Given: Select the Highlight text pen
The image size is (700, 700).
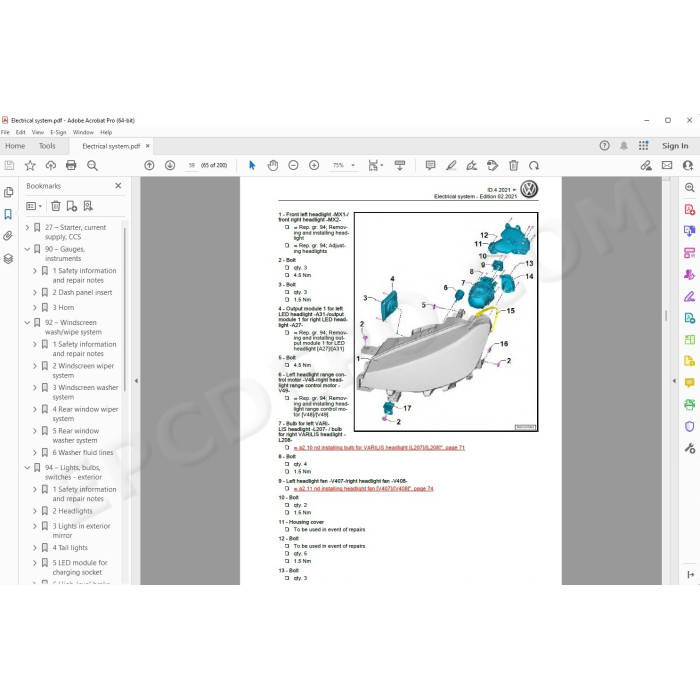Looking at the screenshot, I should click(451, 166).
